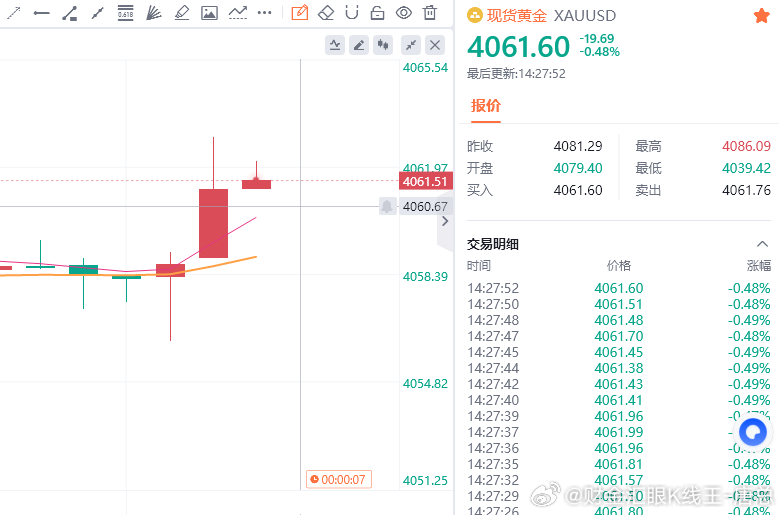Viewport: 783px width, 515px height.
Task: Click the 买入 label
Action: click(x=480, y=190)
